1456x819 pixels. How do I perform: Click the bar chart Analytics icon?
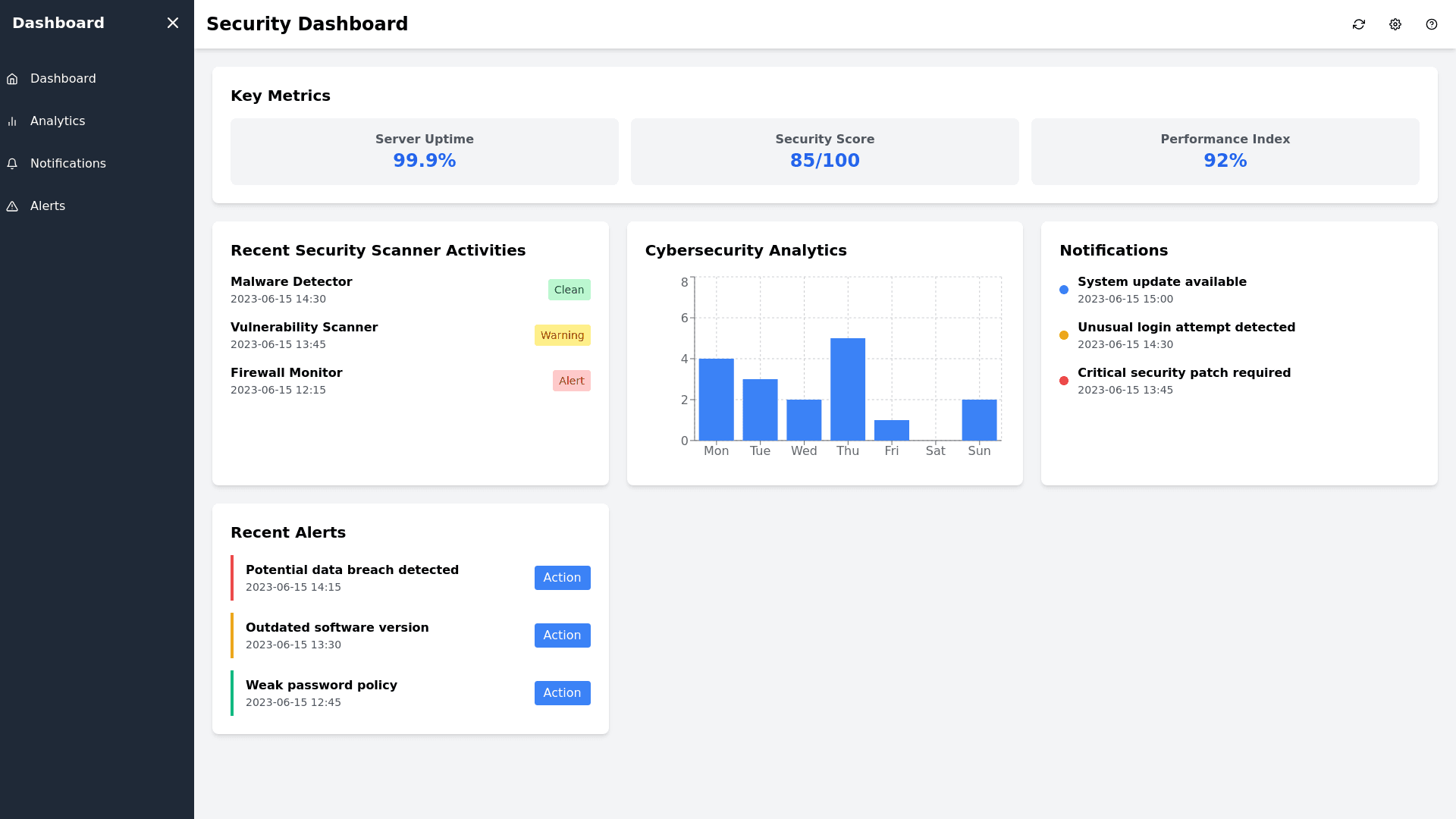pyautogui.click(x=12, y=121)
